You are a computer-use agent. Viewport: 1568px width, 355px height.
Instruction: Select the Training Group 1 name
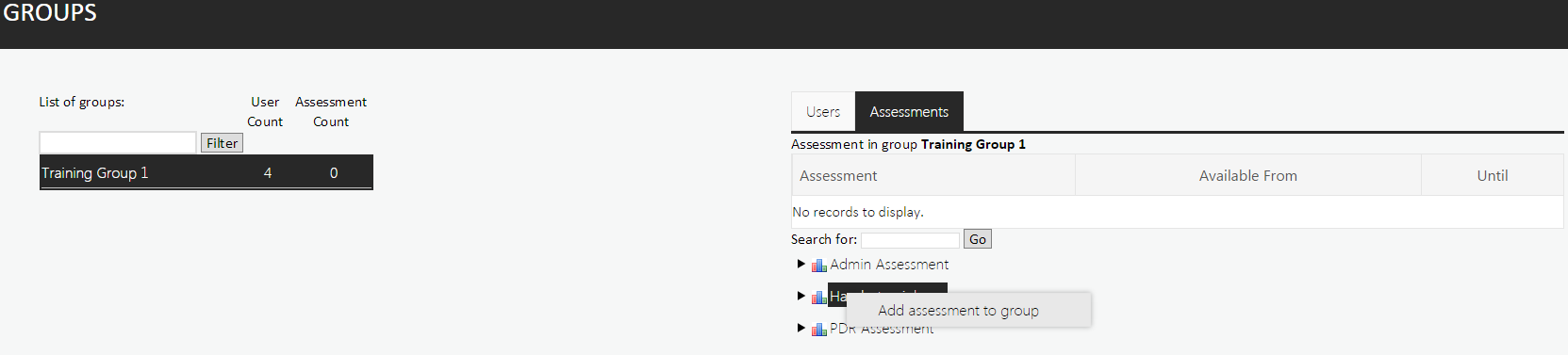pos(95,173)
